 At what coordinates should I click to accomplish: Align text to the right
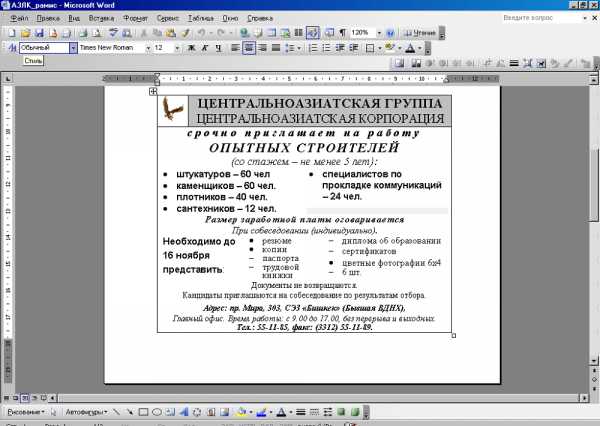[262, 48]
